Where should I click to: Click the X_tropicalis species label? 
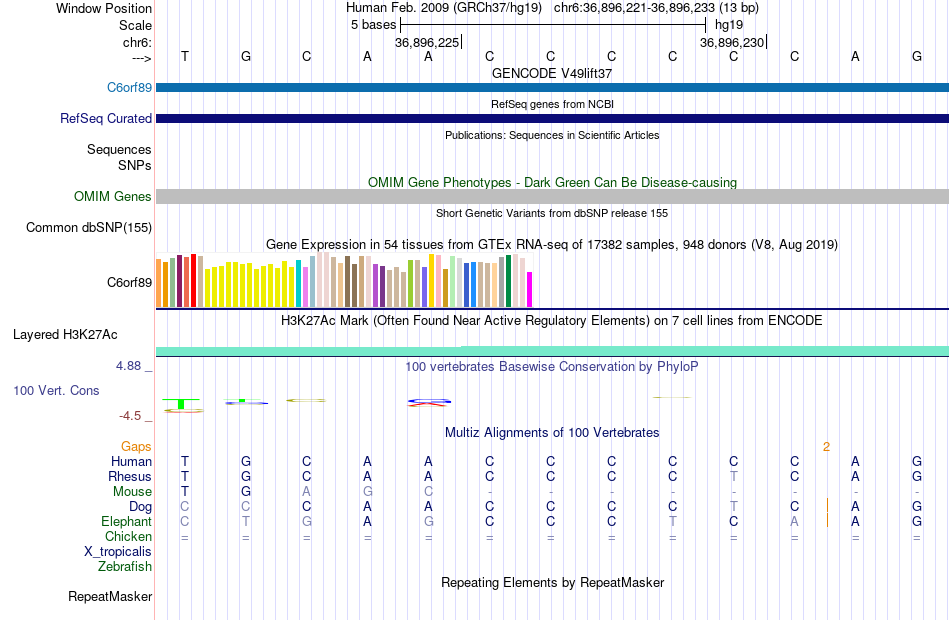click(118, 552)
